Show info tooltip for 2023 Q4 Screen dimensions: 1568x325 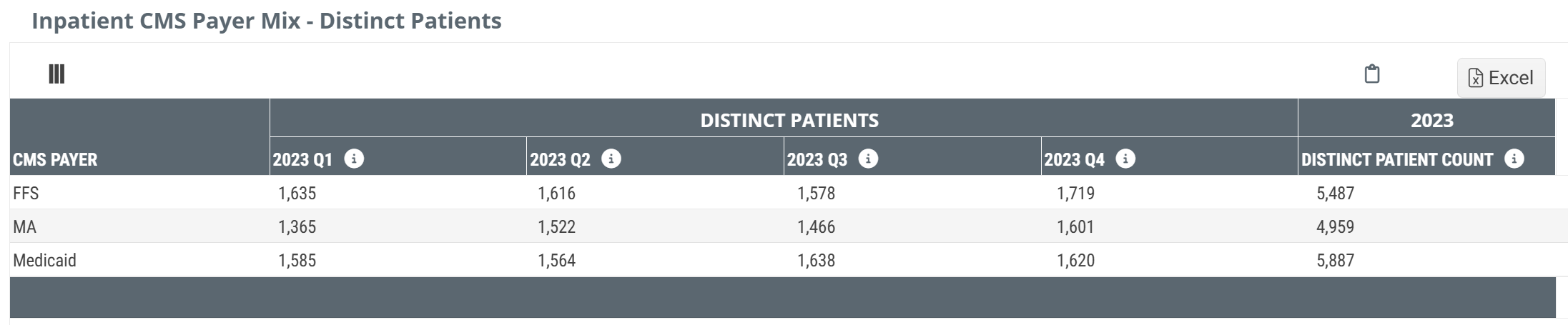(1125, 159)
